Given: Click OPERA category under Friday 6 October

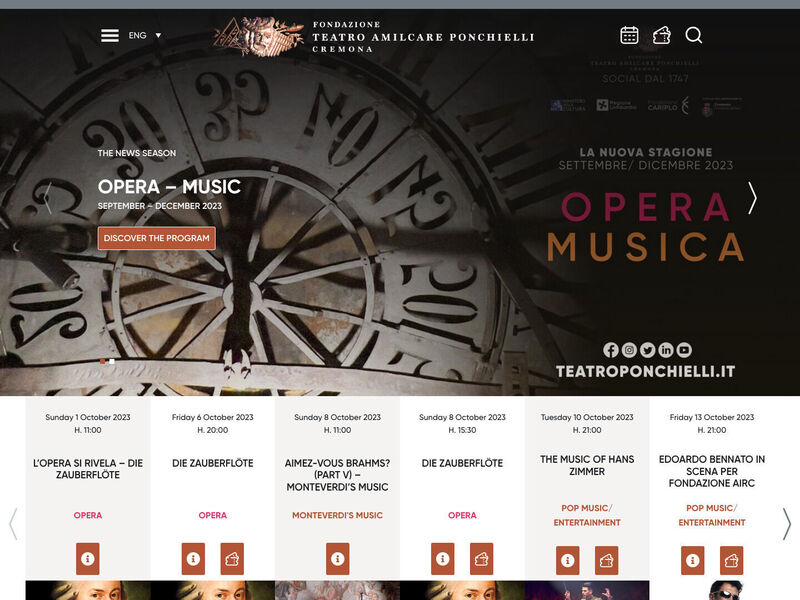Looking at the screenshot, I should click(213, 515).
